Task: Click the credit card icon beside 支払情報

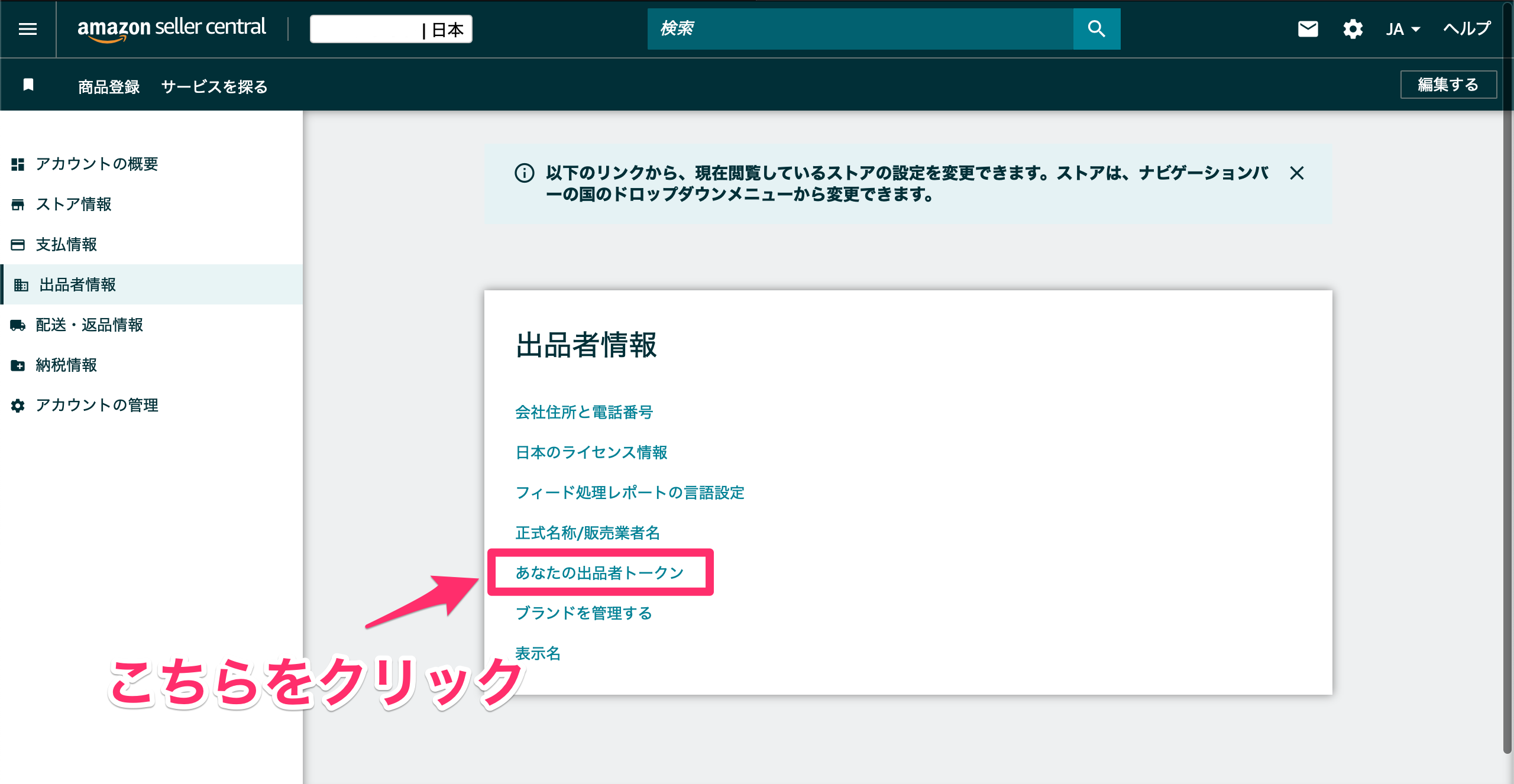Action: point(18,244)
